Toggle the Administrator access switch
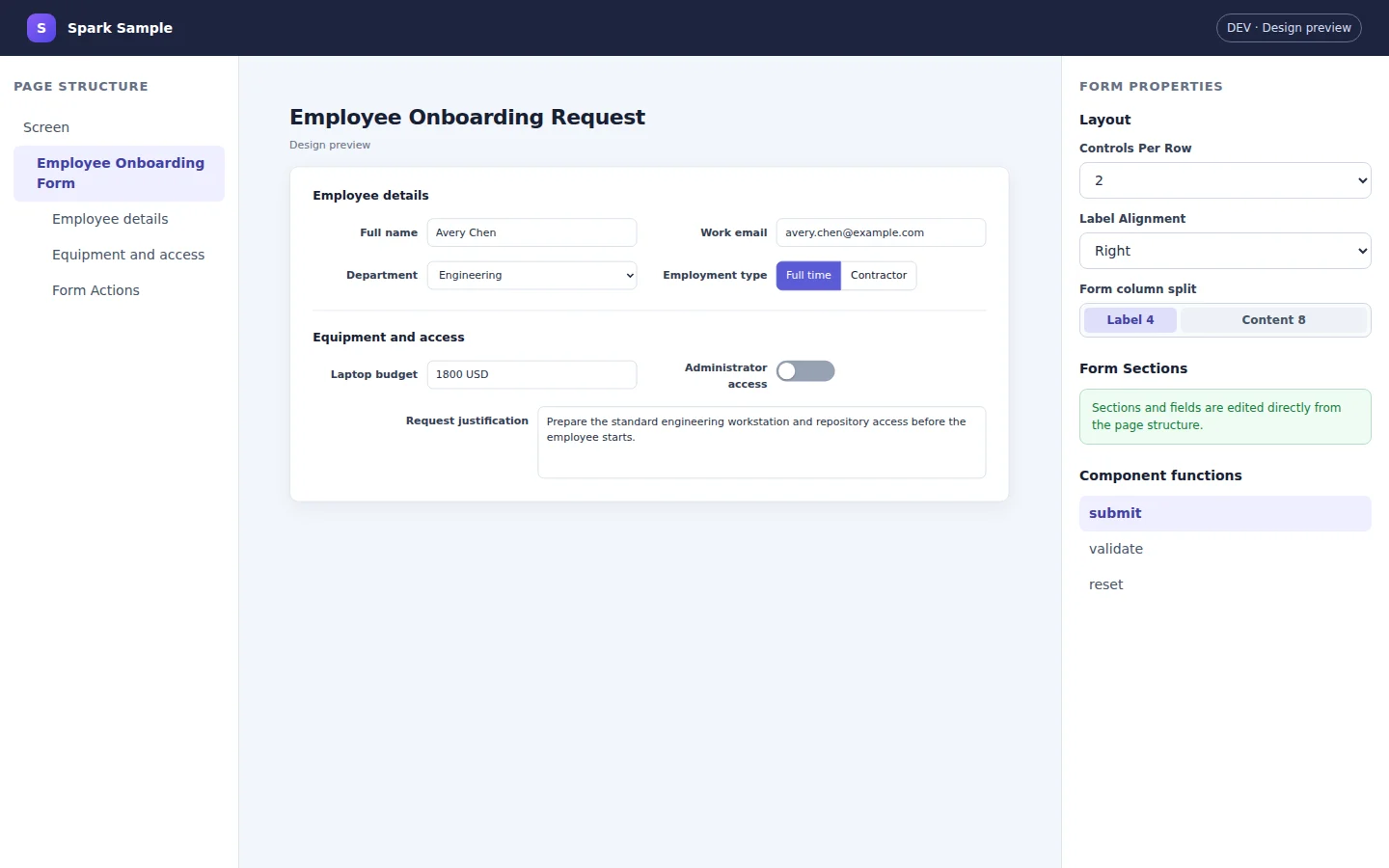 [x=805, y=371]
